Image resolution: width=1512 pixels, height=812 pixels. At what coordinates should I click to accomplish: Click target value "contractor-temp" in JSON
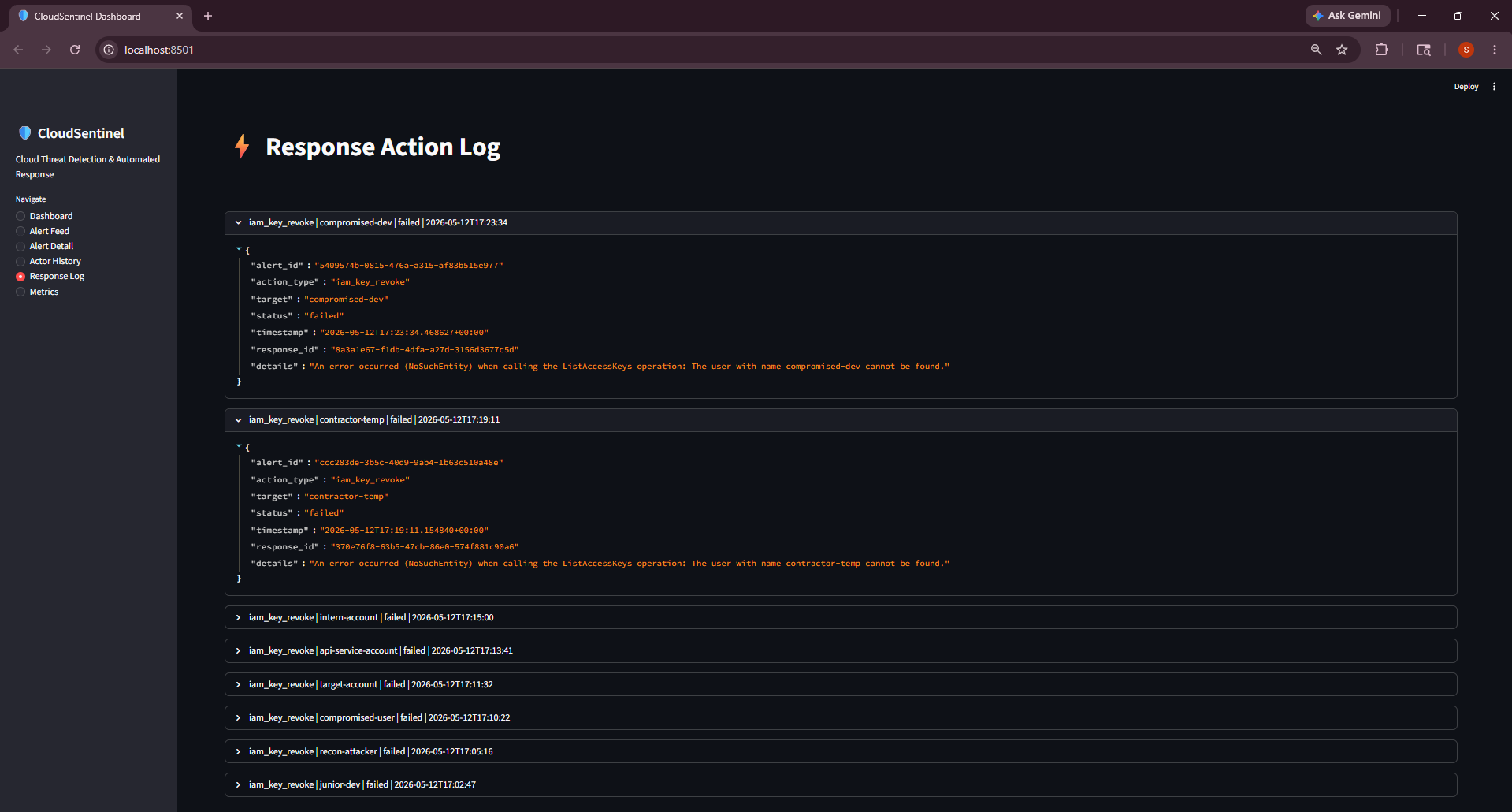coord(346,497)
